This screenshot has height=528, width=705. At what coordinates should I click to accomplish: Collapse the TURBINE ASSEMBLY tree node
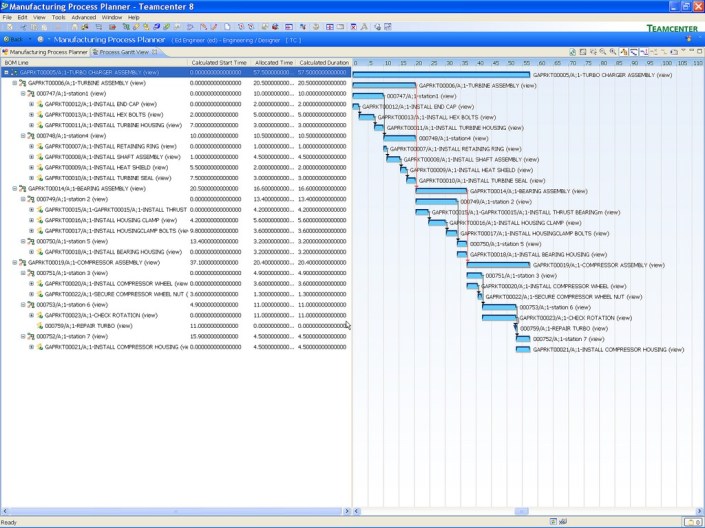15,84
